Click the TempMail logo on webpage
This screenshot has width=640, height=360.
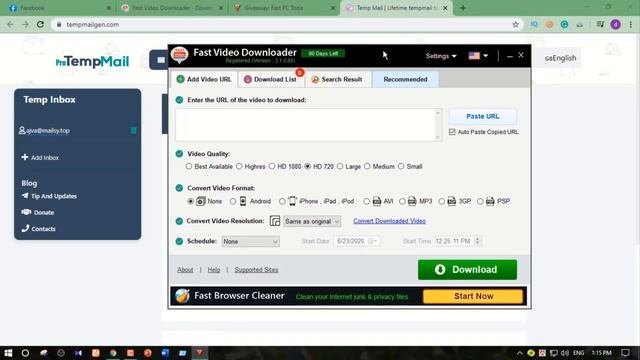(92, 61)
